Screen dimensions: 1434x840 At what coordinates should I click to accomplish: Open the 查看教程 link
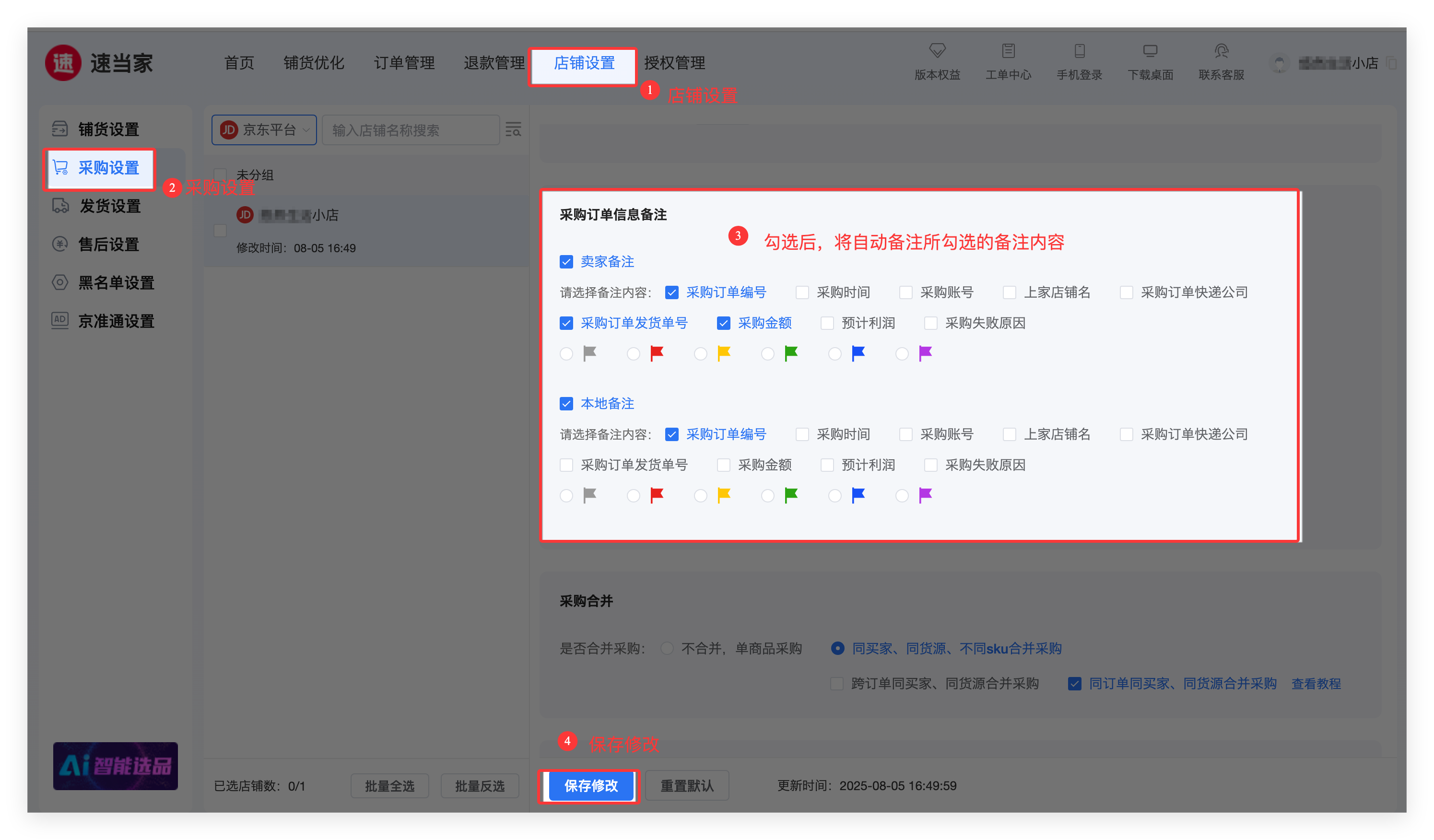point(1316,683)
